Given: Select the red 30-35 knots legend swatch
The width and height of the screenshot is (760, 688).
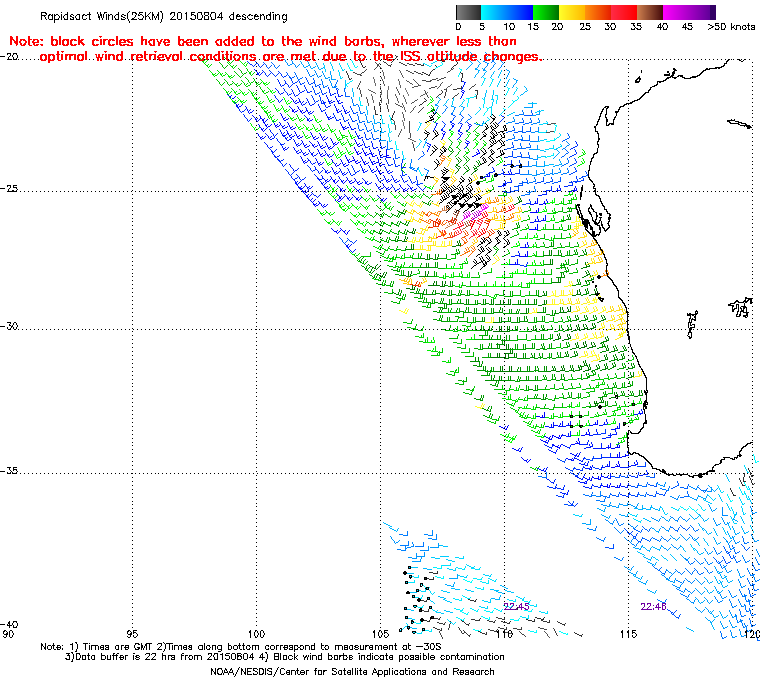Looking at the screenshot, I should tap(624, 12).
